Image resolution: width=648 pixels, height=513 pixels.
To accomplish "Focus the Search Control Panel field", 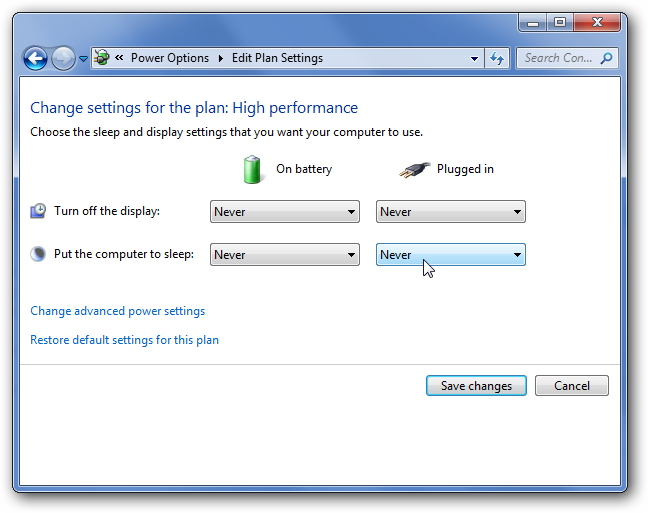I will click(567, 58).
